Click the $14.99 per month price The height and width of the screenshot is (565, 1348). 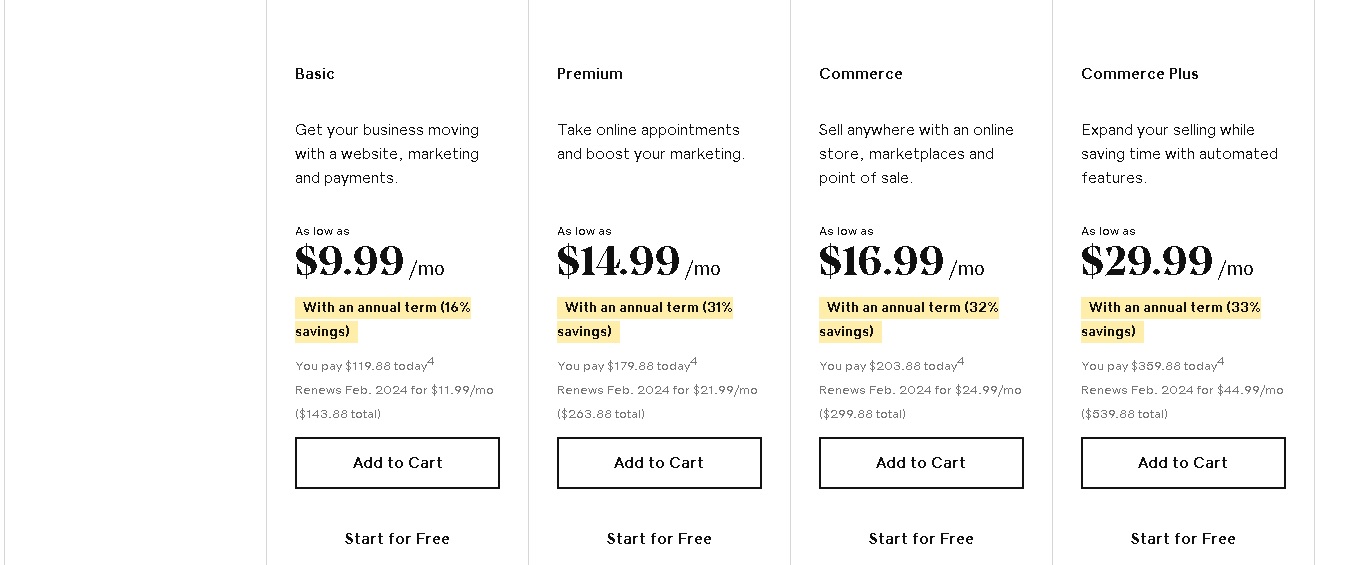tap(639, 262)
